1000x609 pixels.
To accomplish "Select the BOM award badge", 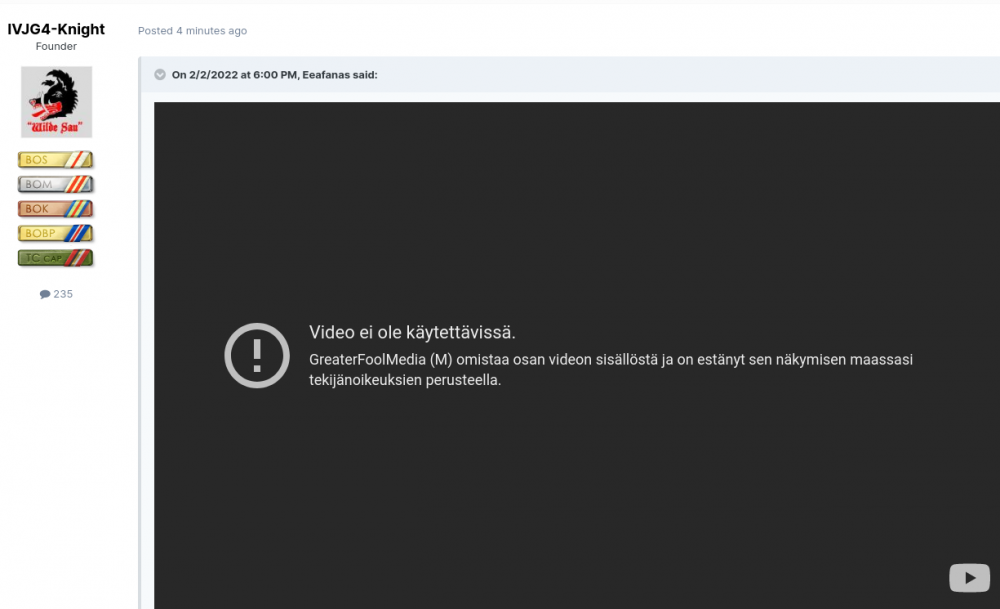I will click(55, 184).
